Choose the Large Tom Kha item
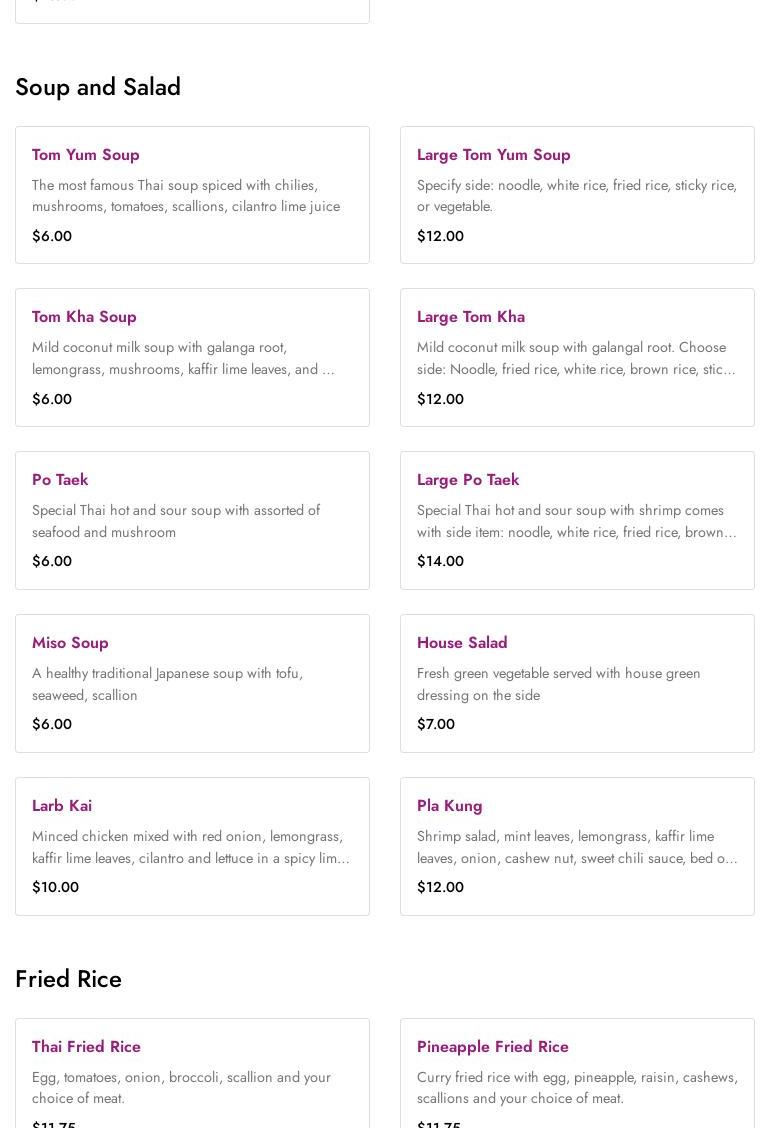The height and width of the screenshot is (1128, 770). pos(470,317)
